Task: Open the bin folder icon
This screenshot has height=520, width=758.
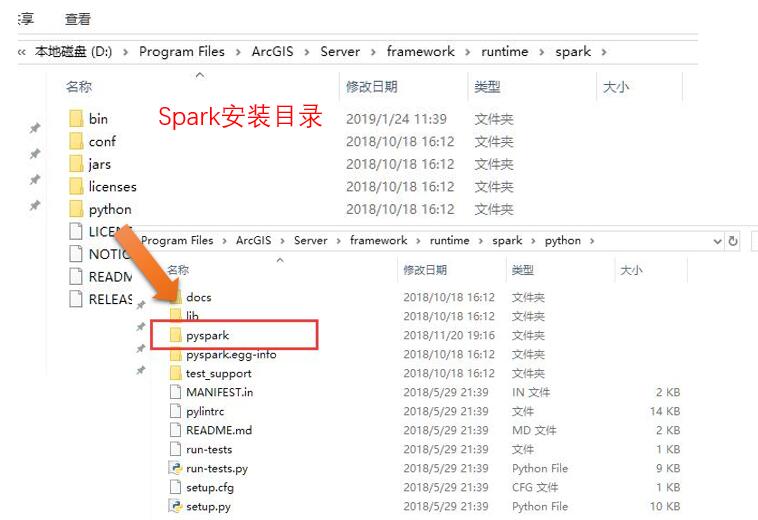Action: [76, 118]
